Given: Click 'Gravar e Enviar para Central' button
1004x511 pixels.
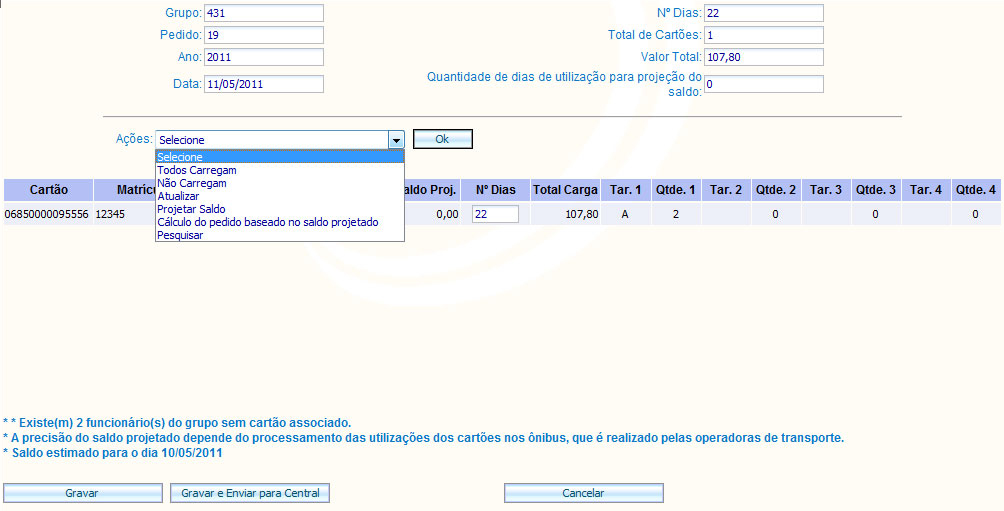Looking at the screenshot, I should coord(250,493).
